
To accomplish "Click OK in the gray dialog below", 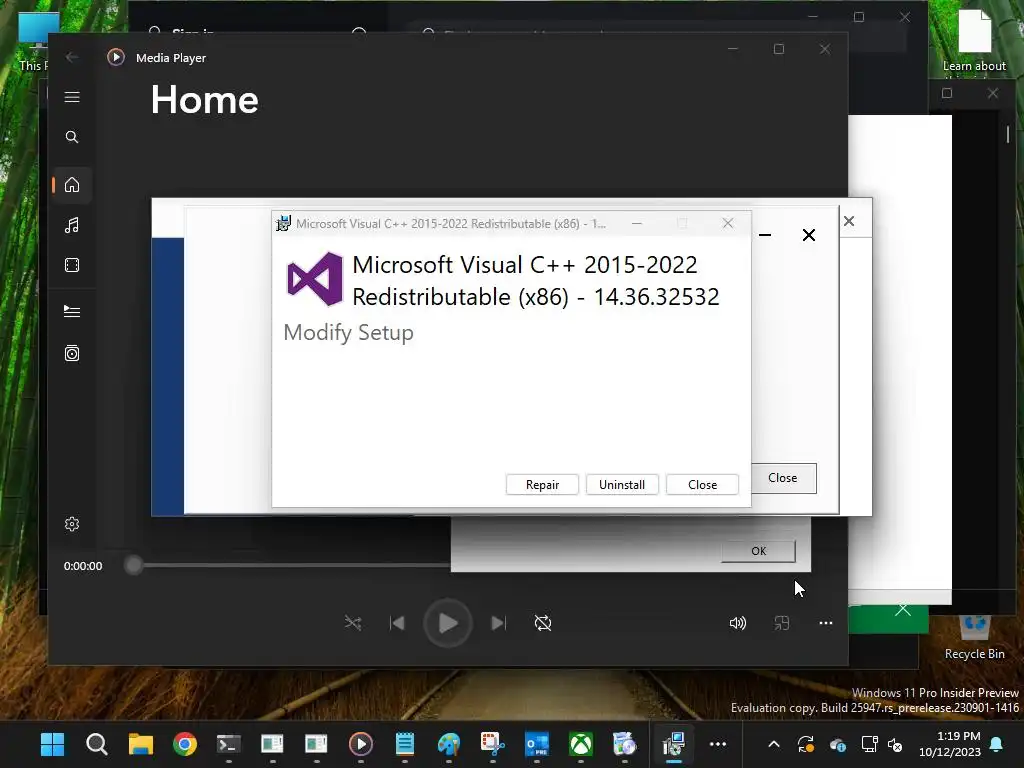I will (758, 551).
